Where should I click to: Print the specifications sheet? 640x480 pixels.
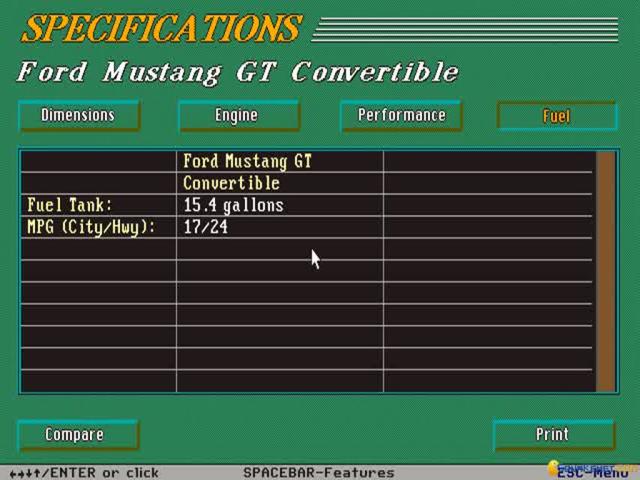(553, 435)
